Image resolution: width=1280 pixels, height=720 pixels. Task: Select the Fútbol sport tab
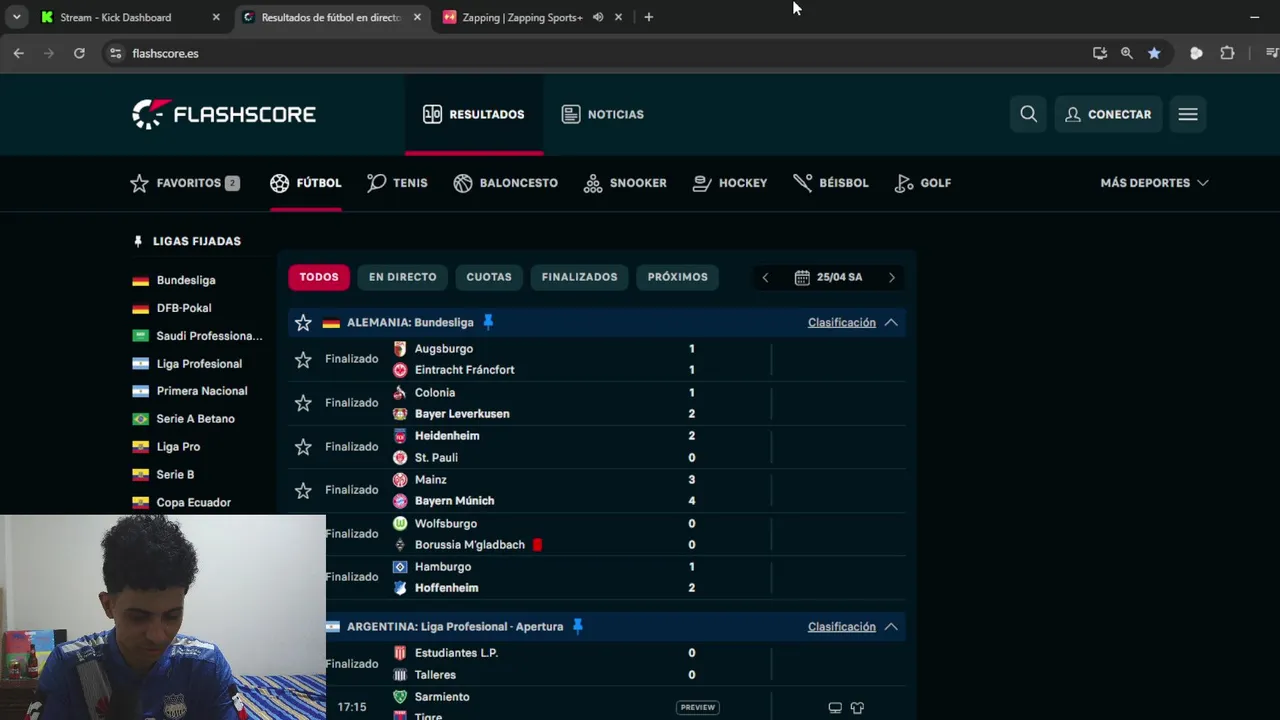pos(306,183)
